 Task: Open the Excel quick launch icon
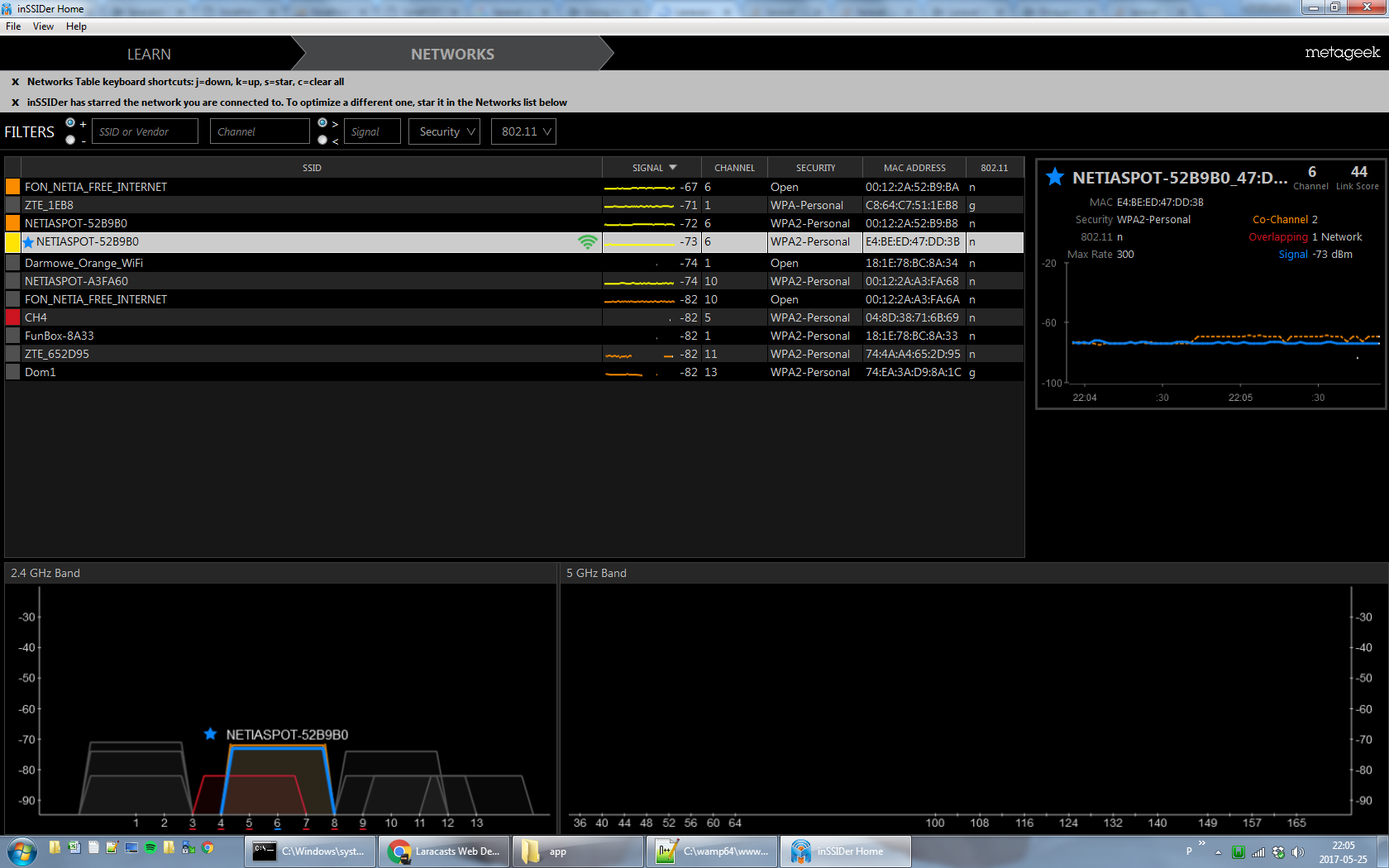74,847
